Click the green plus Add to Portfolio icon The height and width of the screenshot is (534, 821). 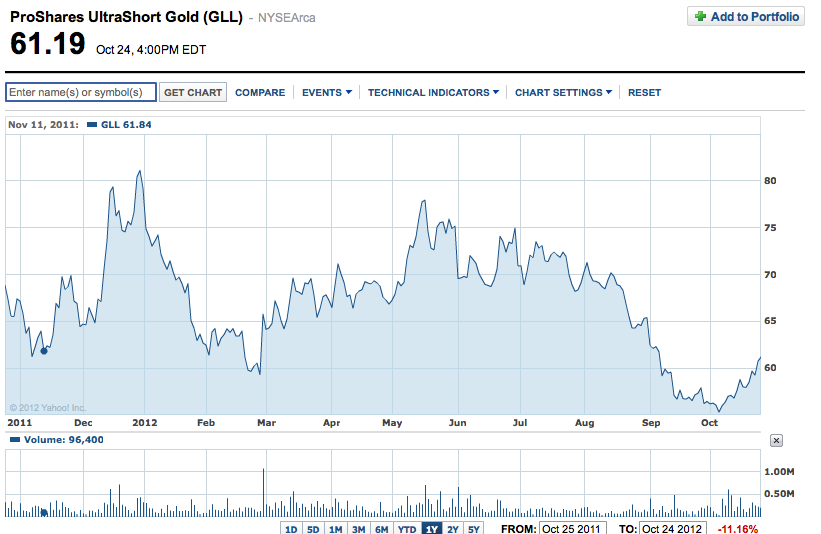coord(700,16)
